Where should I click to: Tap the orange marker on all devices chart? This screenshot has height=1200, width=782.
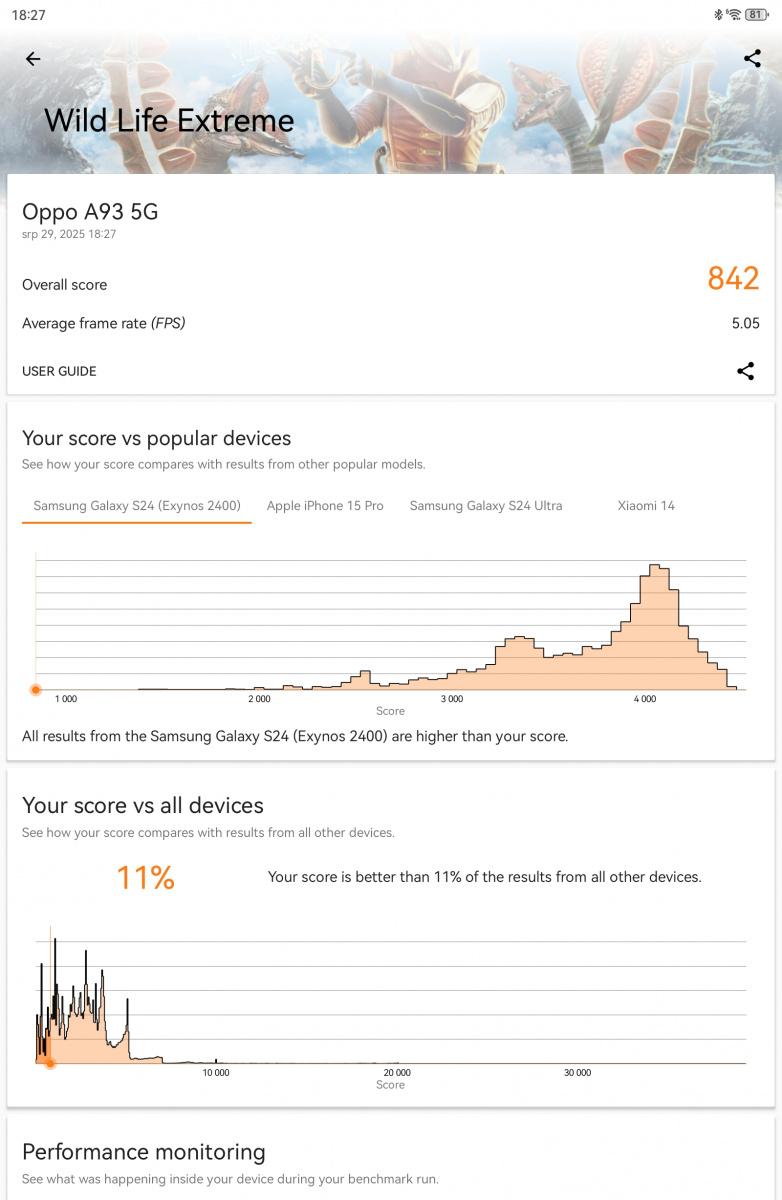click(x=50, y=1063)
